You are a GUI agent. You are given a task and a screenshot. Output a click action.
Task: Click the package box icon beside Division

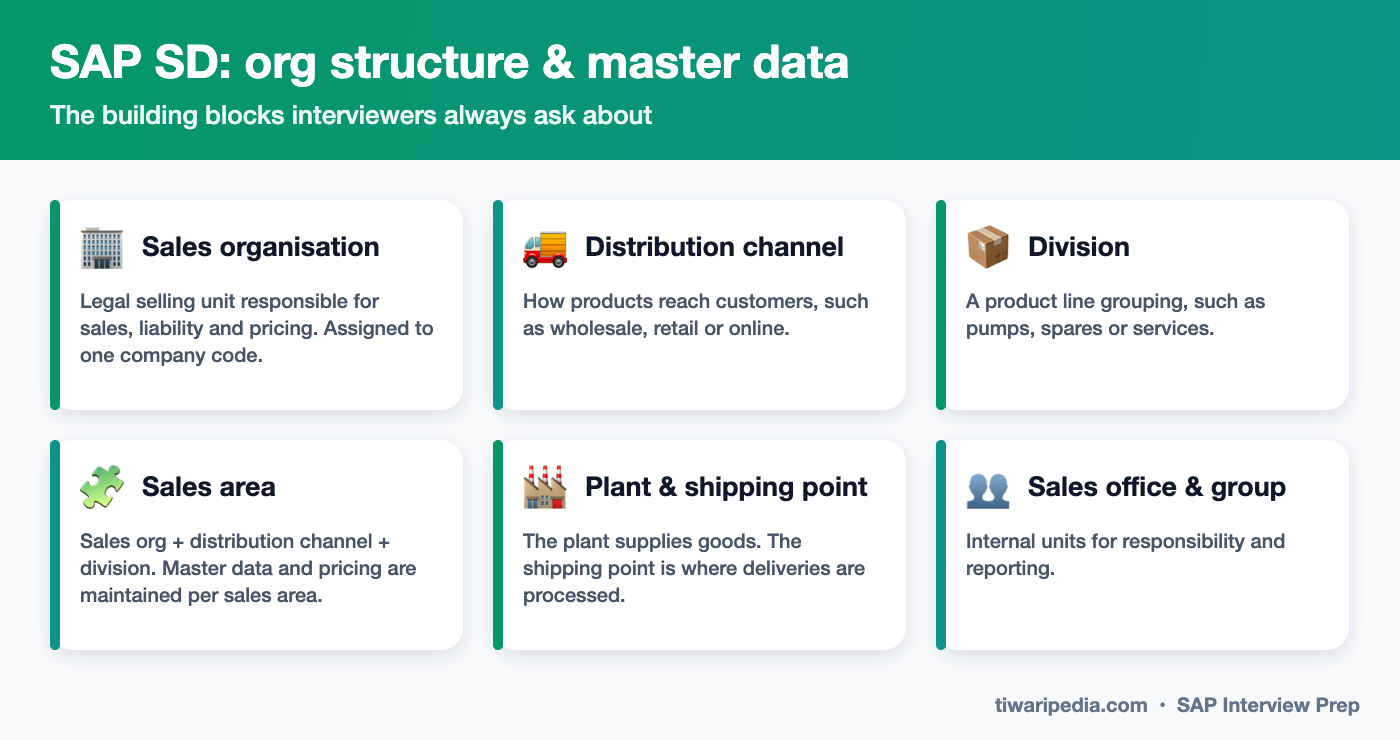coord(988,247)
